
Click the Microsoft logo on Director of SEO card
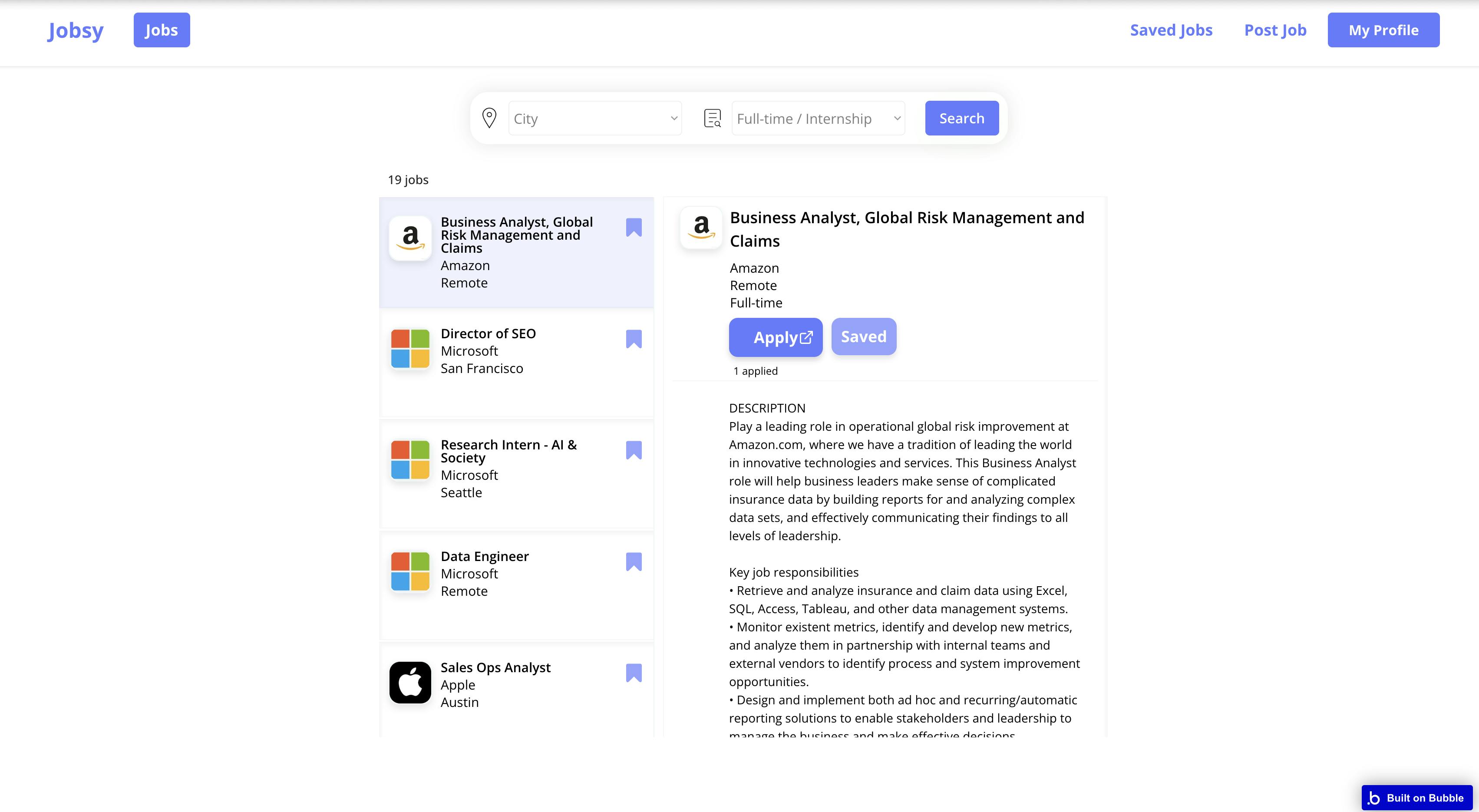[x=410, y=349]
